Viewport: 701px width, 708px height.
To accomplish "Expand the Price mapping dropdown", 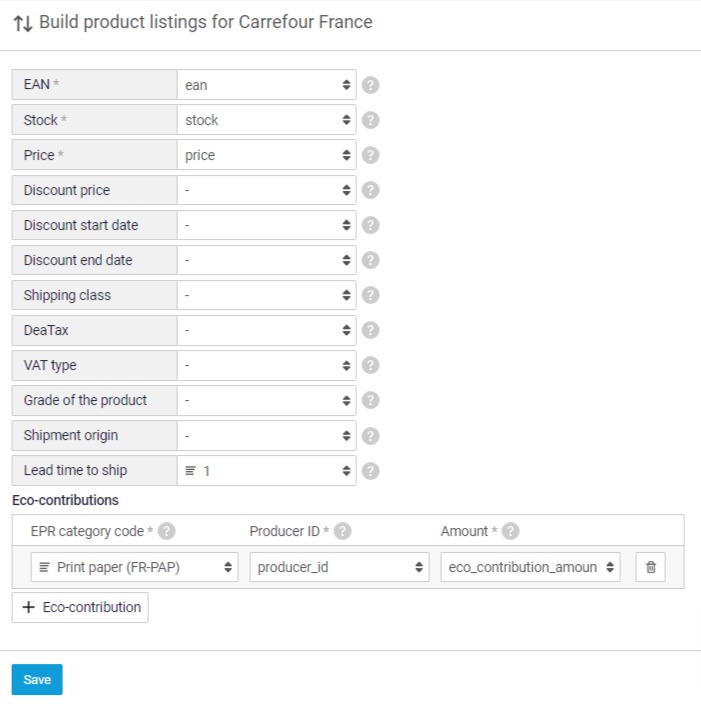I will (266, 155).
